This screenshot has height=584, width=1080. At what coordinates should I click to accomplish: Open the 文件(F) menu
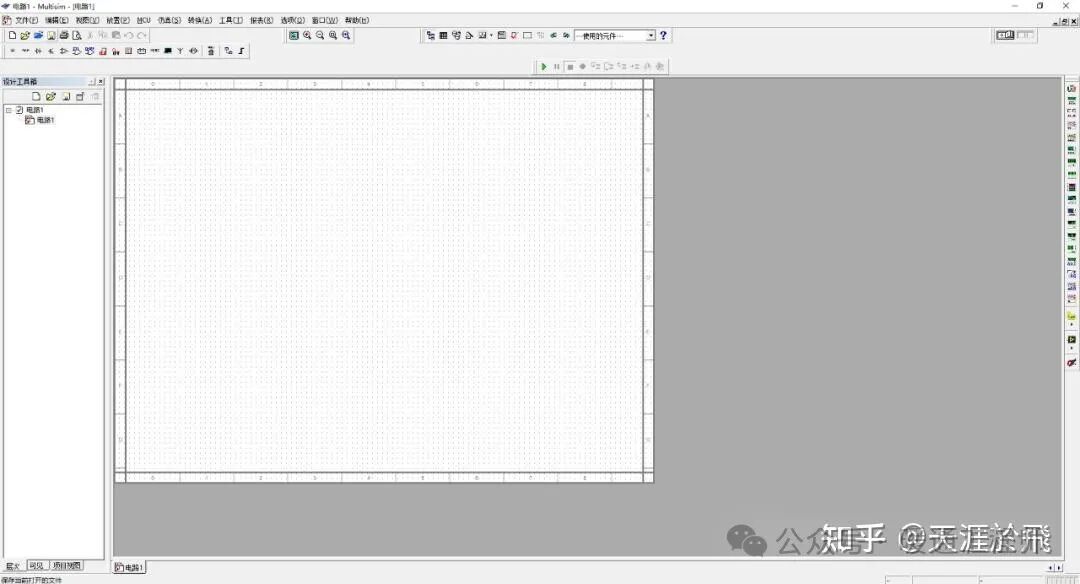tap(26, 20)
